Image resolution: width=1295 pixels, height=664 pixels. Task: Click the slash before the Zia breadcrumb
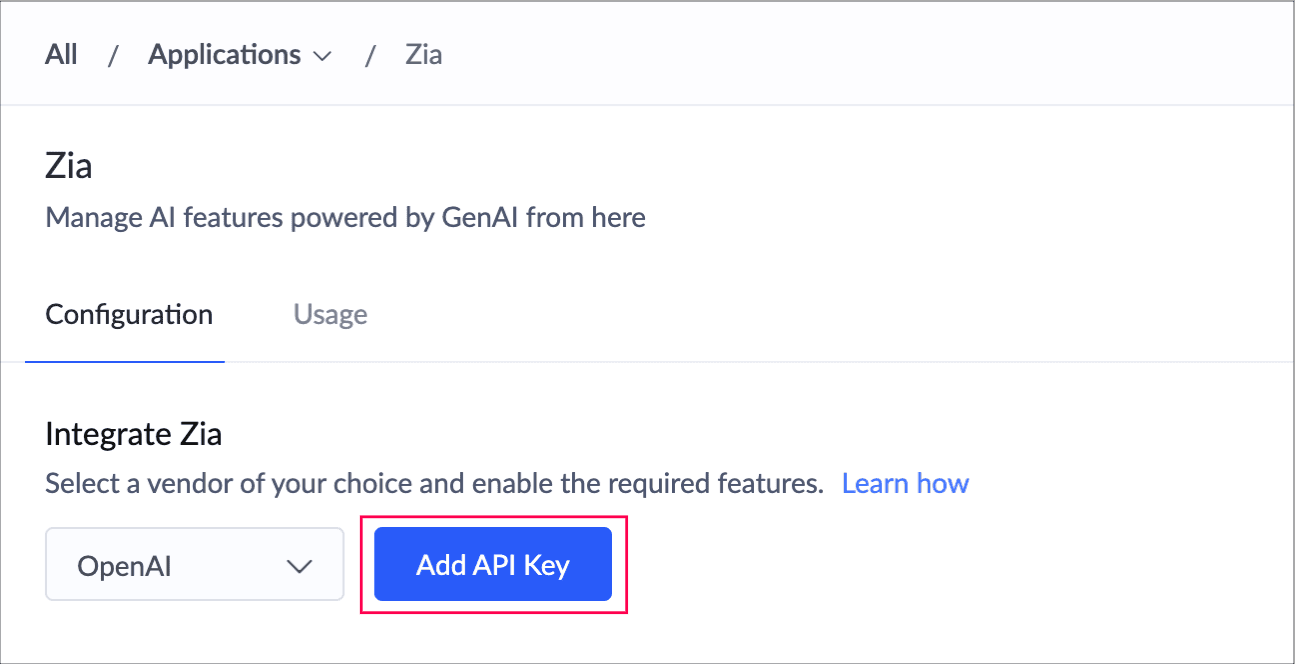pos(370,56)
